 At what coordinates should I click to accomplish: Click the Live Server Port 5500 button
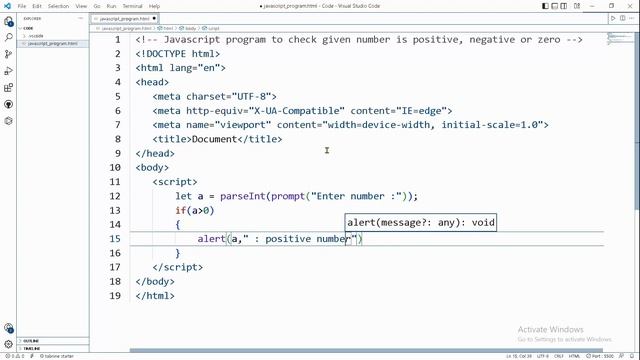(600, 356)
